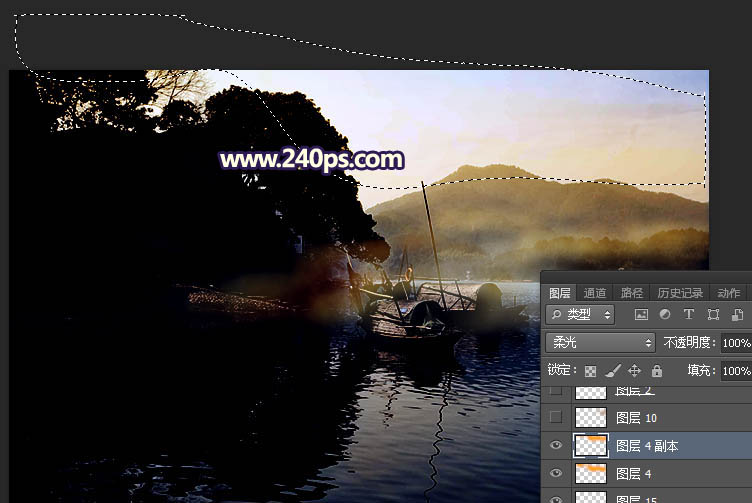
Task: Filter layers by text type
Action: pos(688,315)
